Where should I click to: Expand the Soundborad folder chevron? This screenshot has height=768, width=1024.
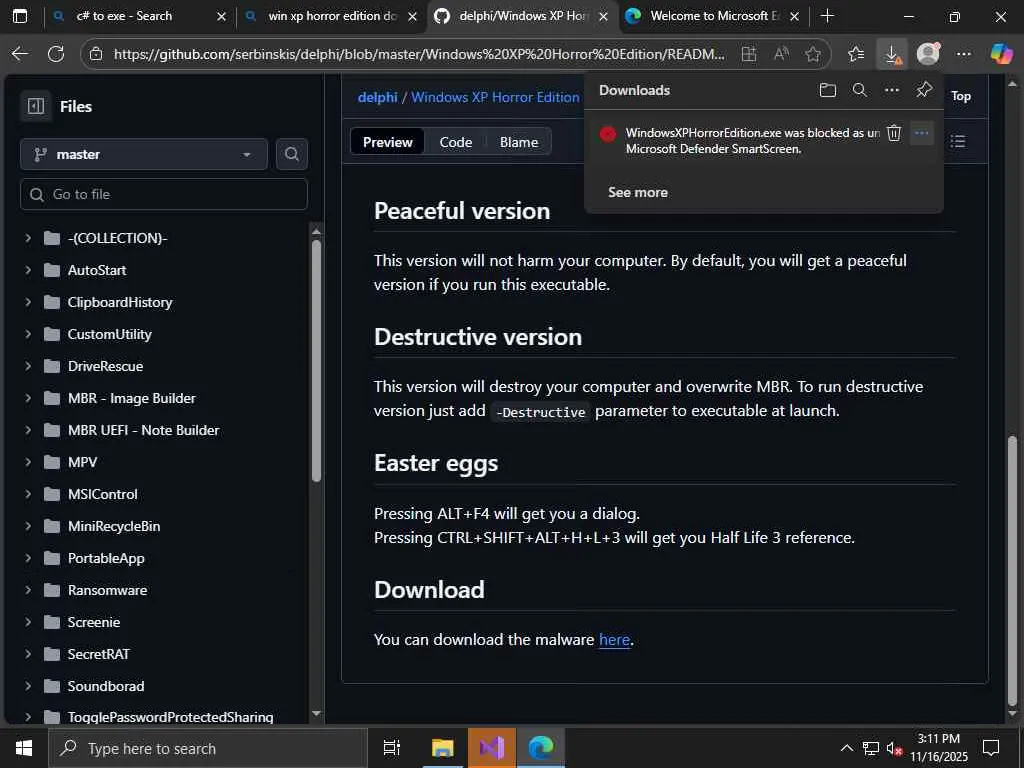coord(28,686)
